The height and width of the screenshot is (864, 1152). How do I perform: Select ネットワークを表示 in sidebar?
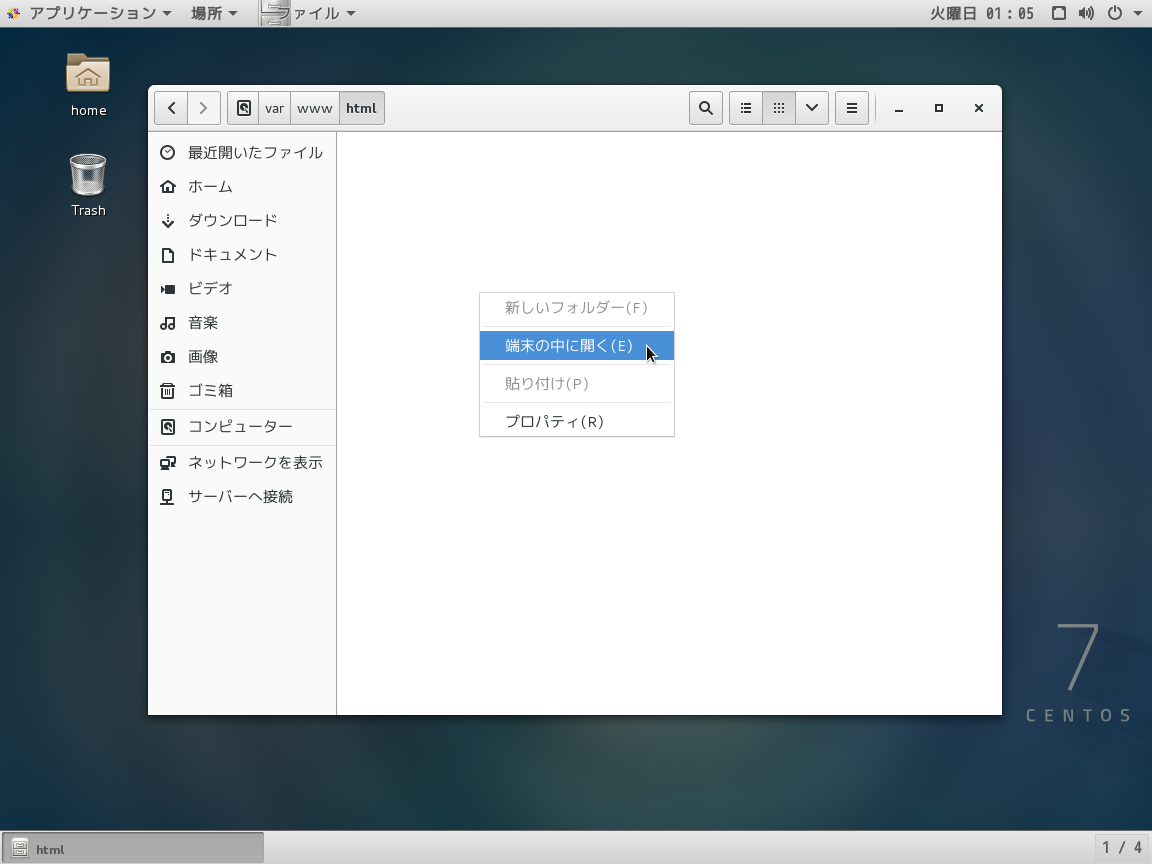242,463
